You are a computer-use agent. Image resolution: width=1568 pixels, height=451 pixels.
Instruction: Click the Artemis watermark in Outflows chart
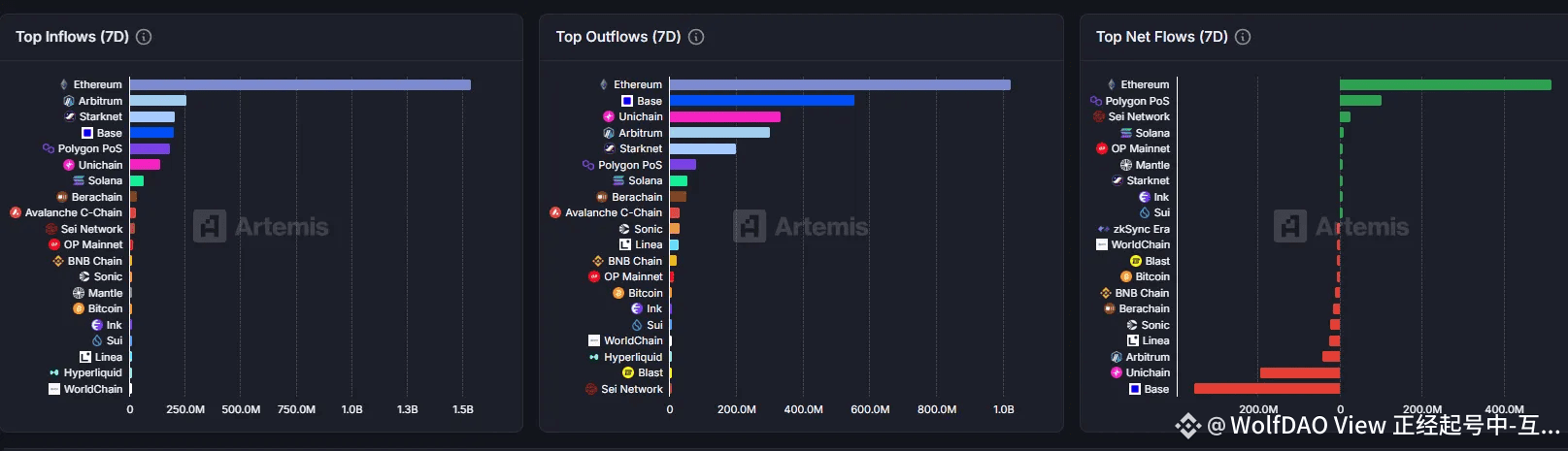pyautogui.click(x=801, y=226)
